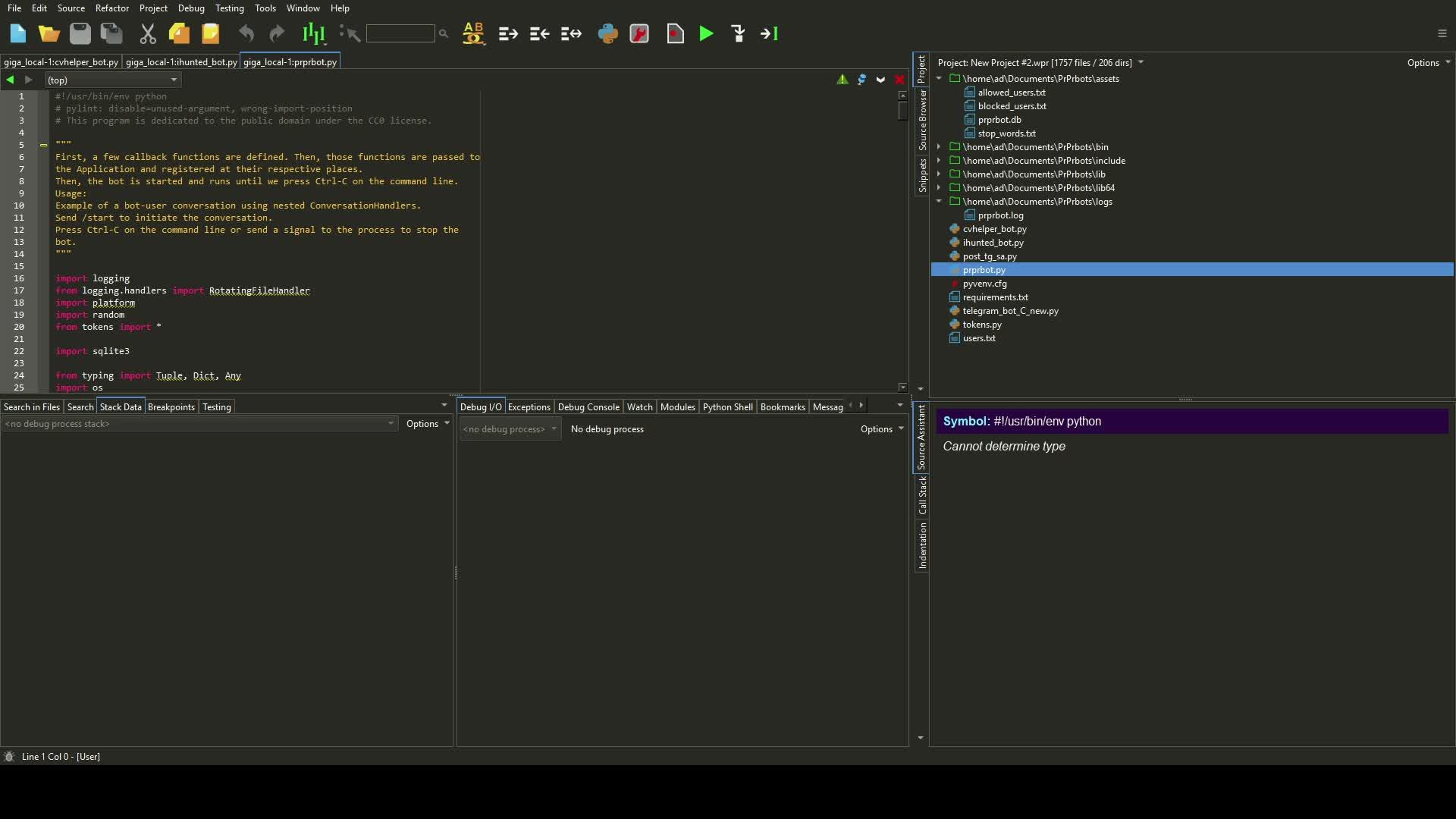Save the current file with the floppy icon
Image resolution: width=1456 pixels, height=819 pixels.
tap(80, 33)
